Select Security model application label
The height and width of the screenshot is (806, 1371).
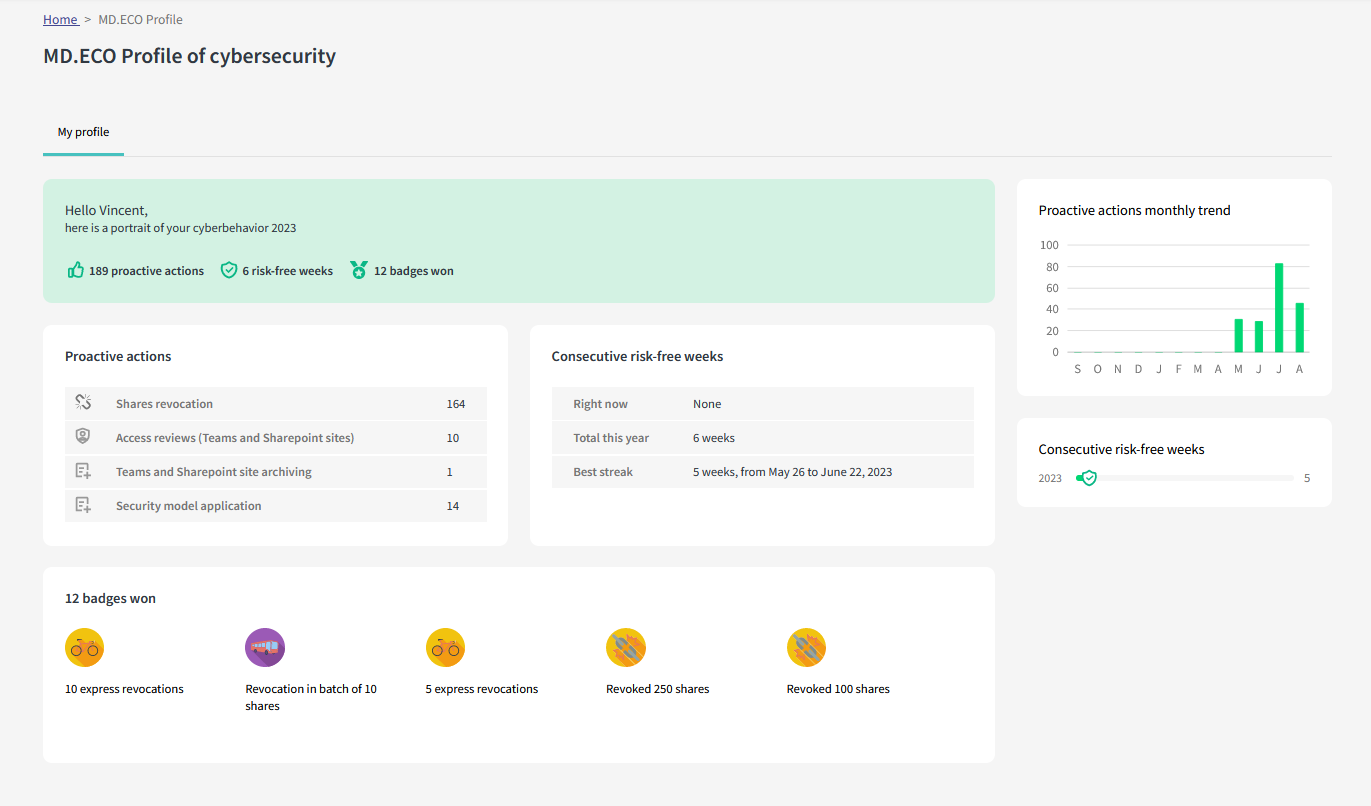189,506
